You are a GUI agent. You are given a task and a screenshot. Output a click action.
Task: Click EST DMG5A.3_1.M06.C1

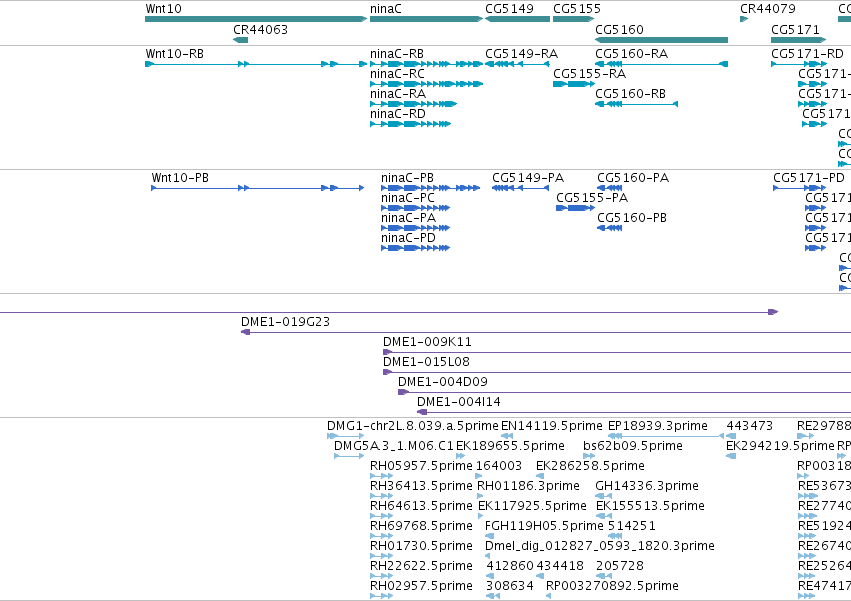click(x=349, y=456)
